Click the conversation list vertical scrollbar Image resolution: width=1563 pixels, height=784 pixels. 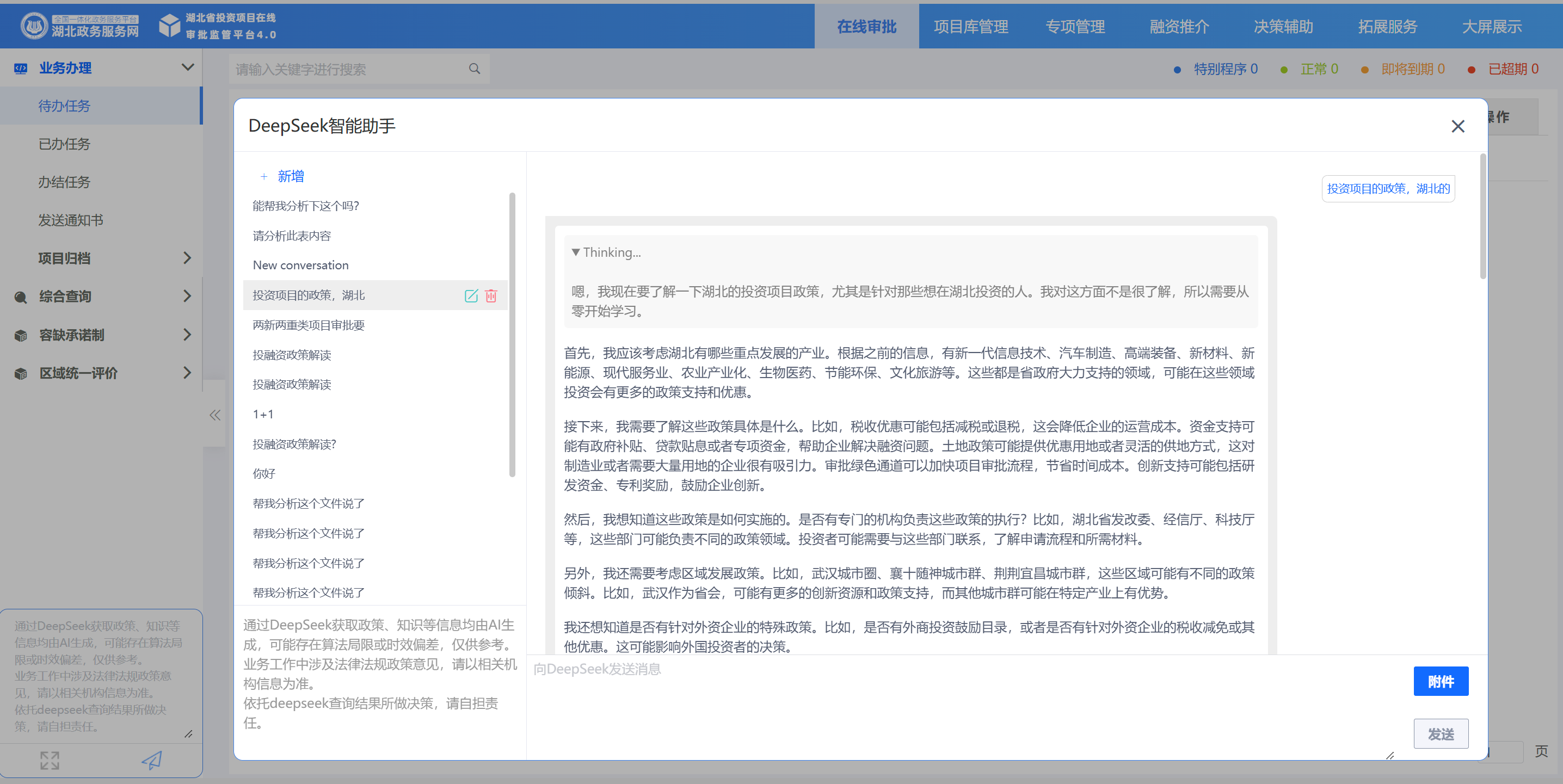click(x=512, y=335)
